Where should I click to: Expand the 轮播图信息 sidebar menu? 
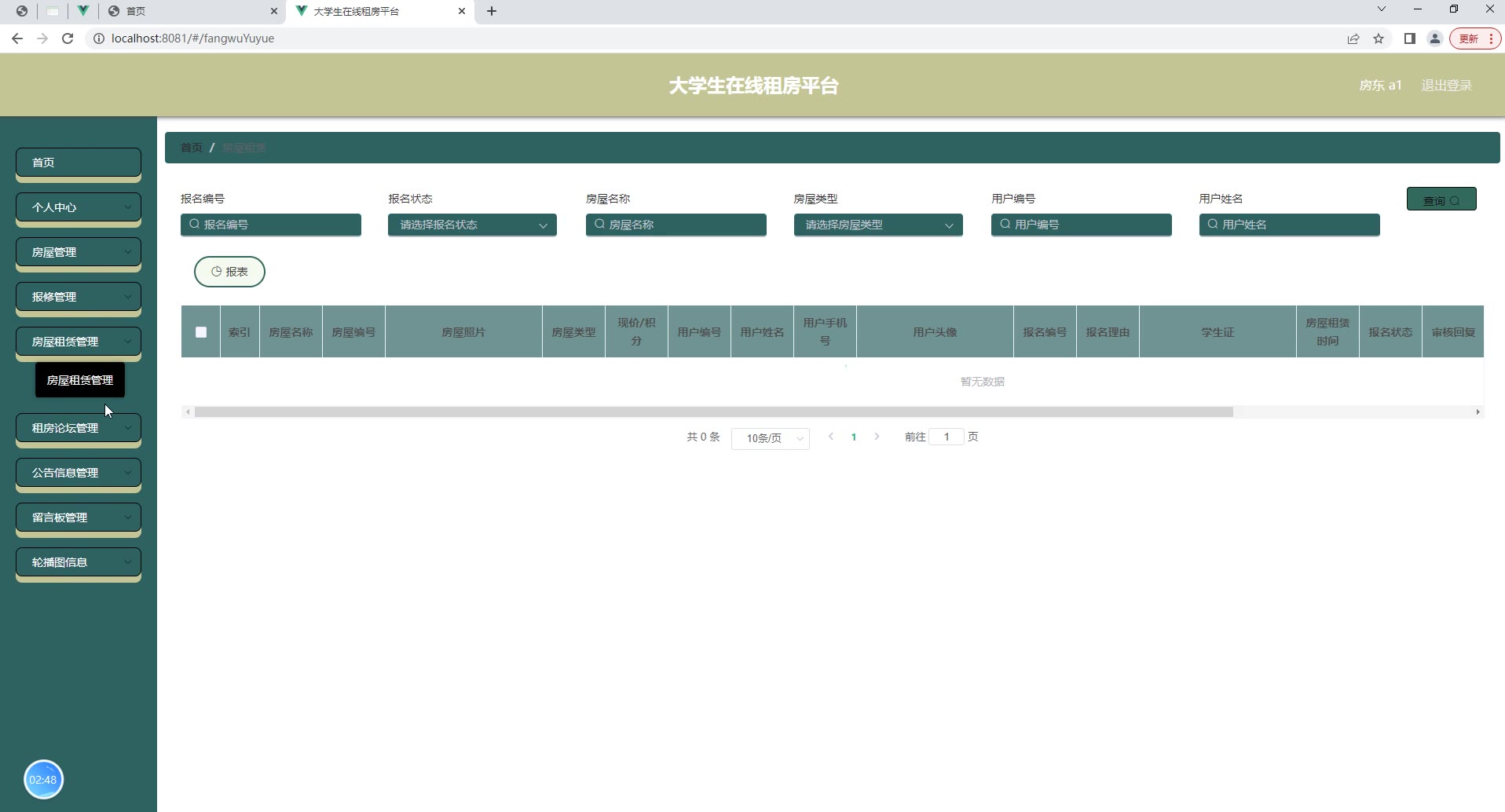(x=79, y=562)
